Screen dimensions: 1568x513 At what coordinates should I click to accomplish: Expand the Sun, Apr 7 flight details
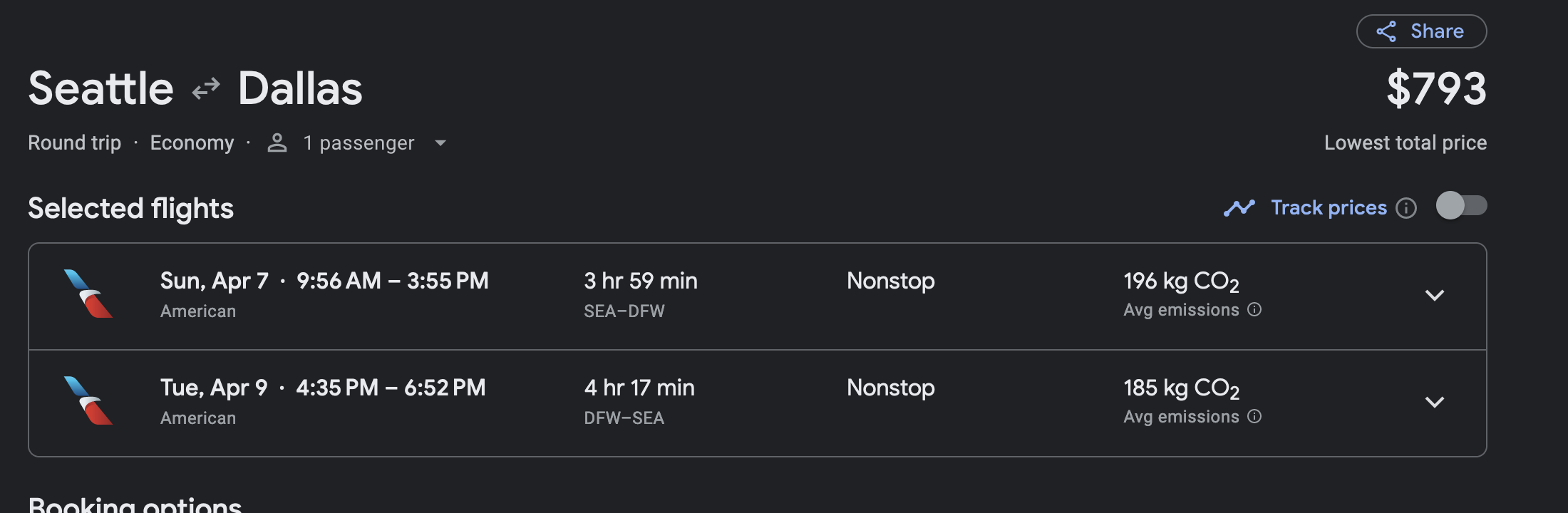tap(1434, 295)
